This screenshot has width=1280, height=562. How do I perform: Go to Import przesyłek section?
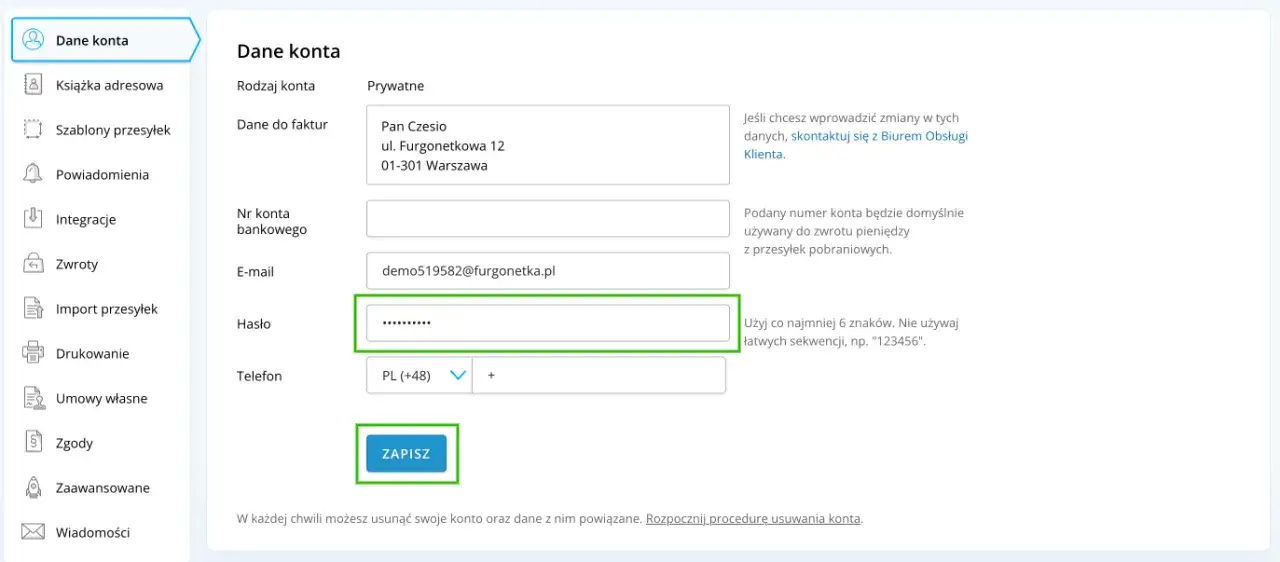pyautogui.click(x=106, y=309)
